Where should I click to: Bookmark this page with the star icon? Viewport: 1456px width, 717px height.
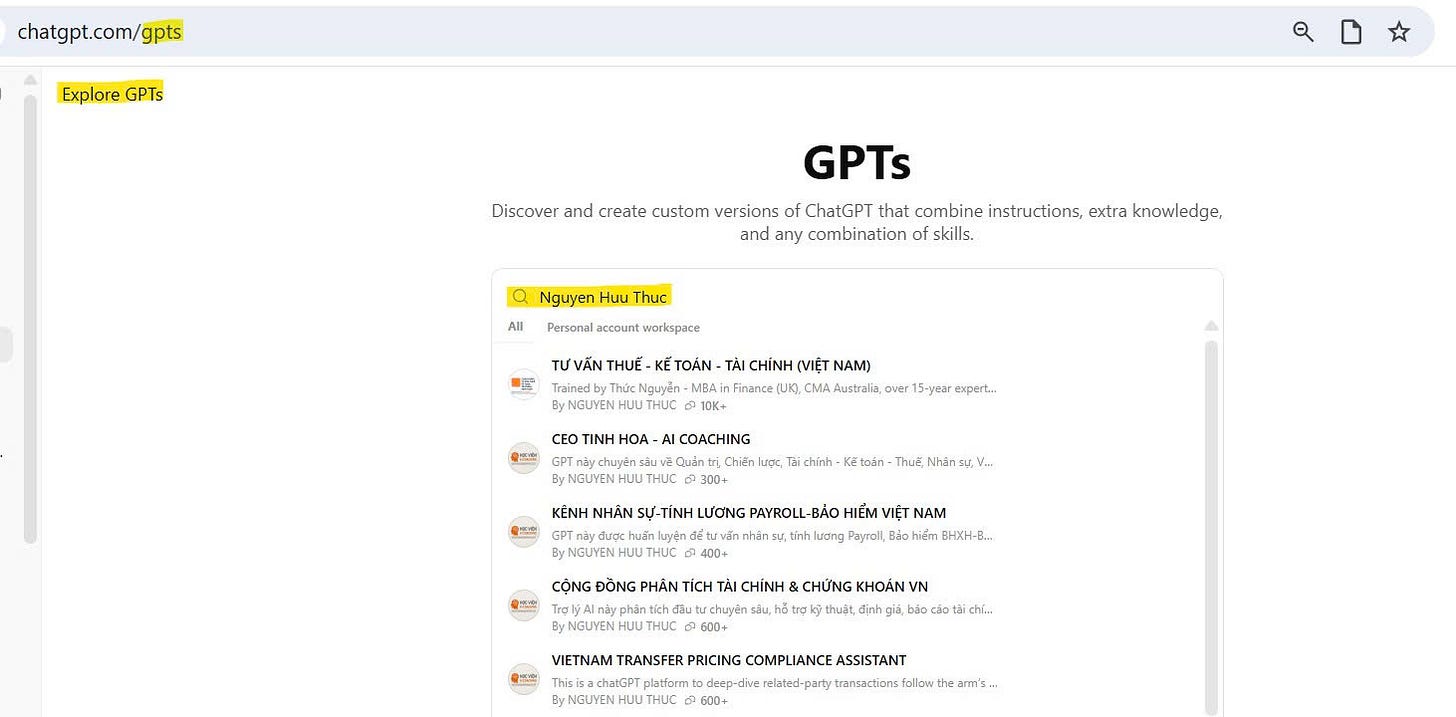[1399, 32]
